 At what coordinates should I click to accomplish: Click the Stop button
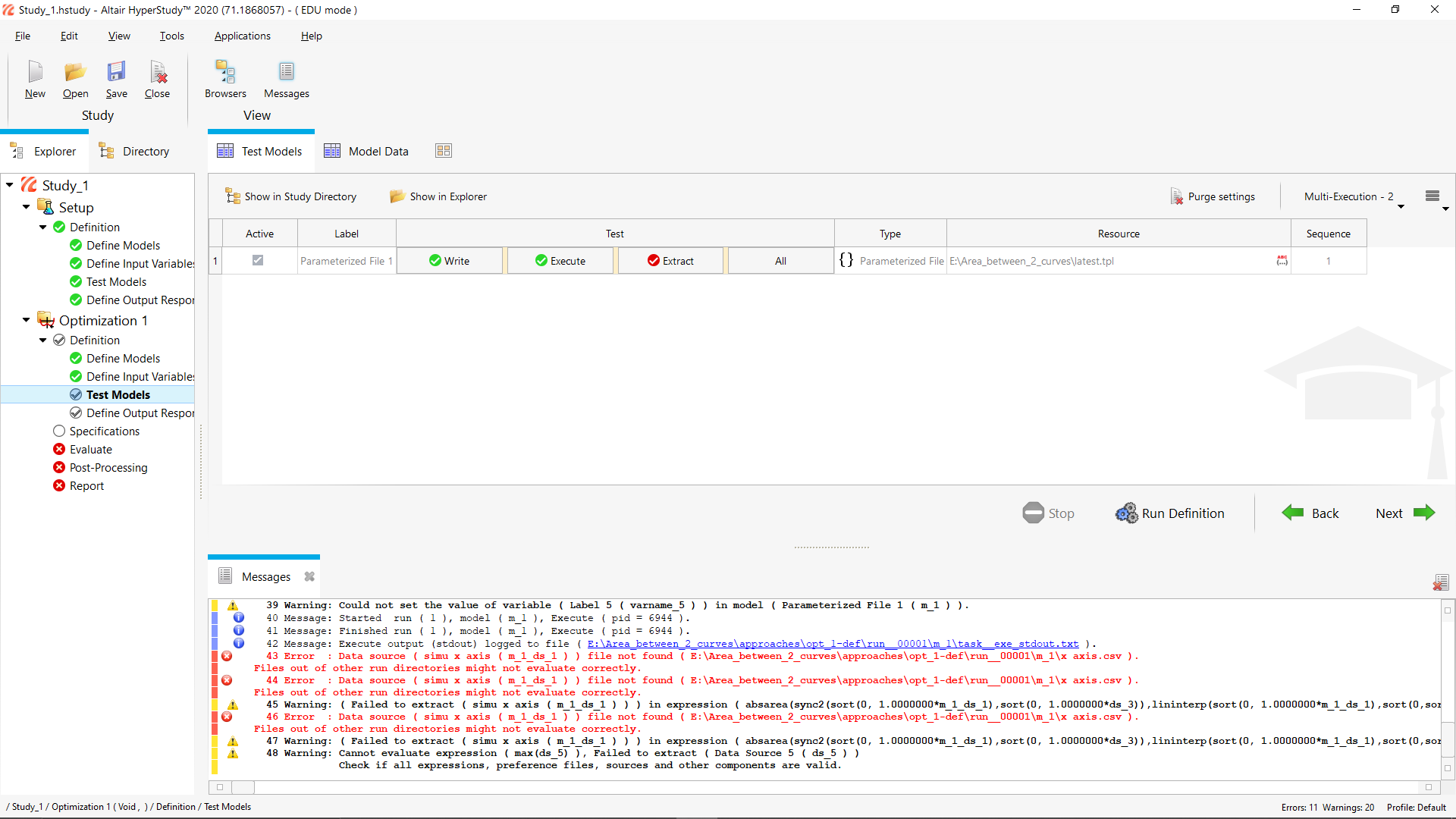(1048, 513)
